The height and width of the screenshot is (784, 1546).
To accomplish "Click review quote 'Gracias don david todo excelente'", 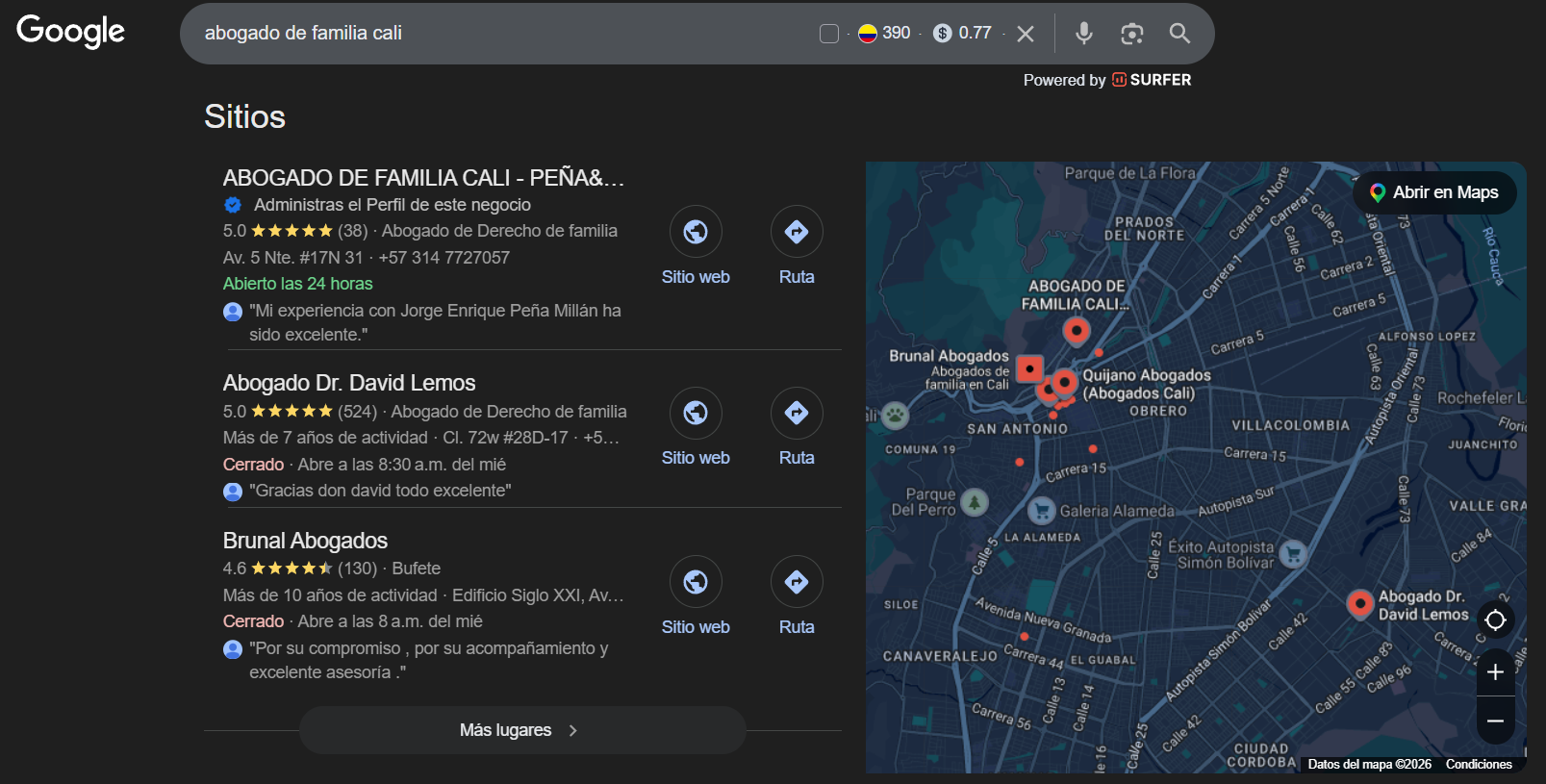I will click(x=380, y=491).
